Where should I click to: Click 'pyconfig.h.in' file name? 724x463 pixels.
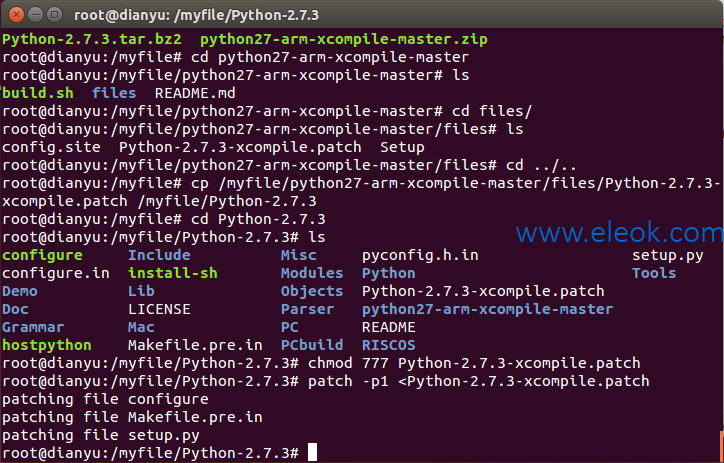click(x=420, y=255)
